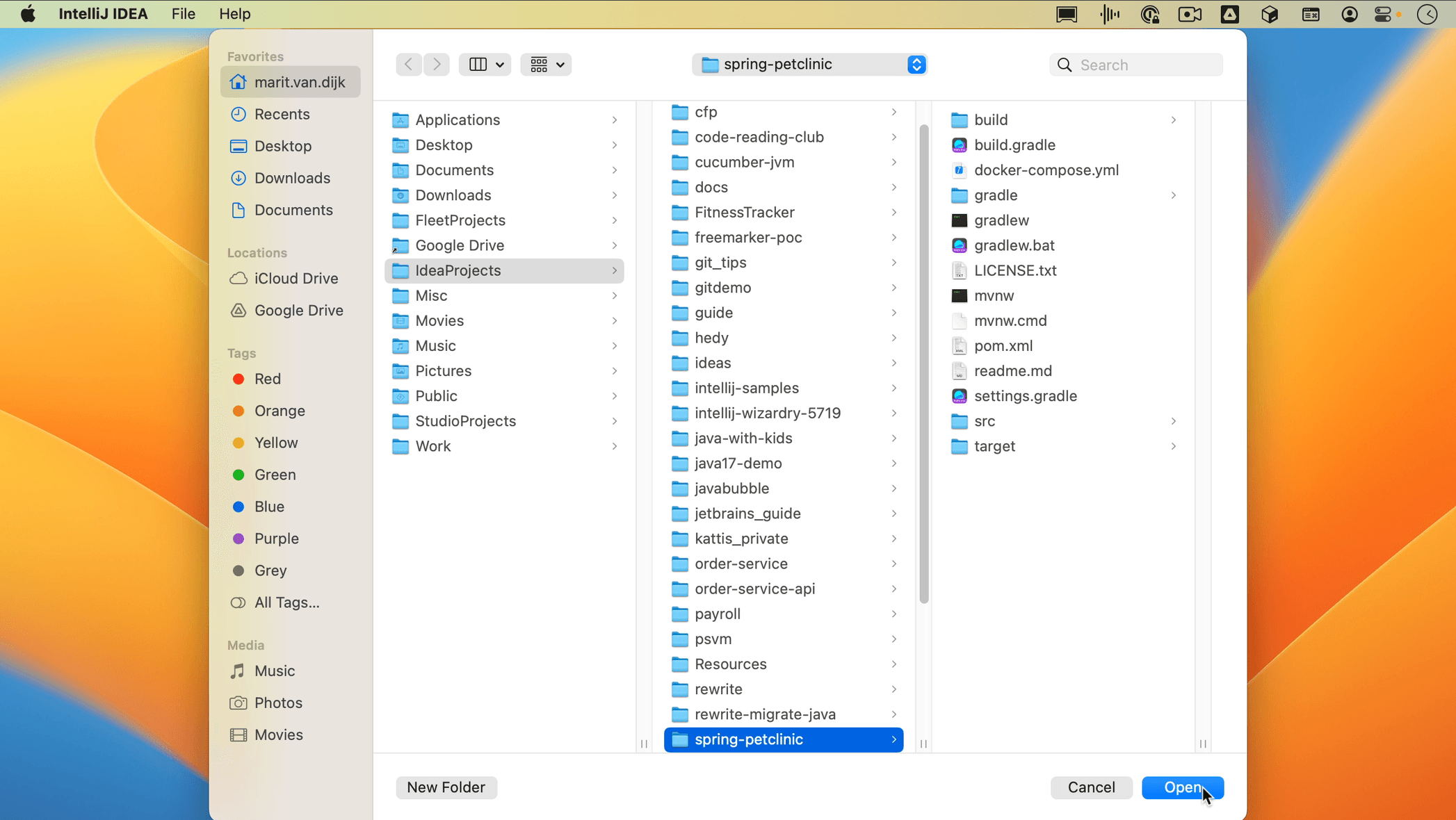Expand the Downloads folder chevron
The width and height of the screenshot is (1456, 820).
[615, 195]
